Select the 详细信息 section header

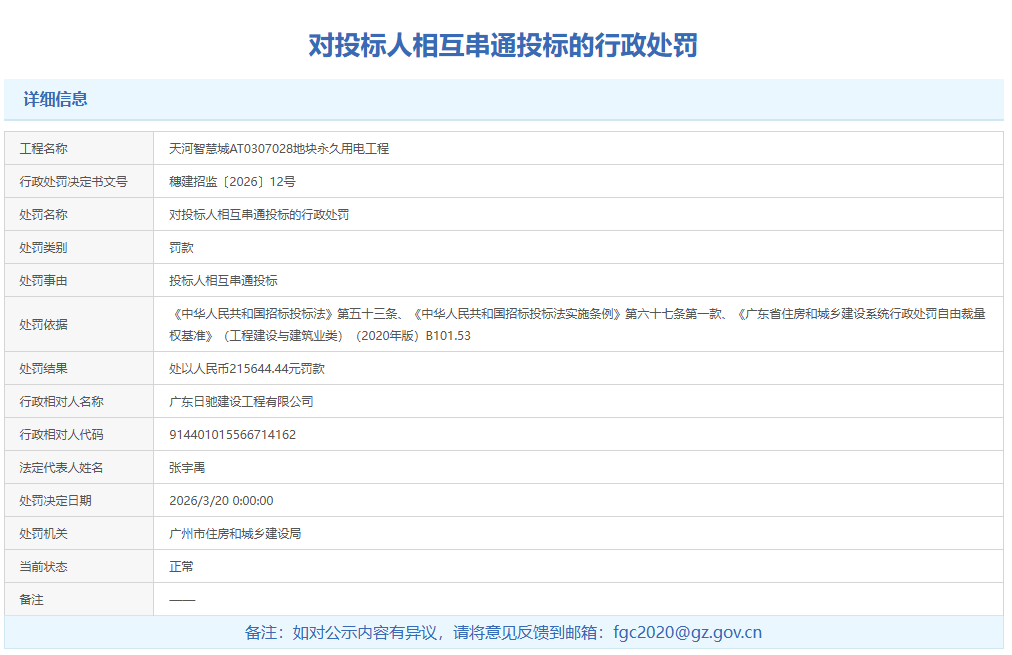pos(56,99)
